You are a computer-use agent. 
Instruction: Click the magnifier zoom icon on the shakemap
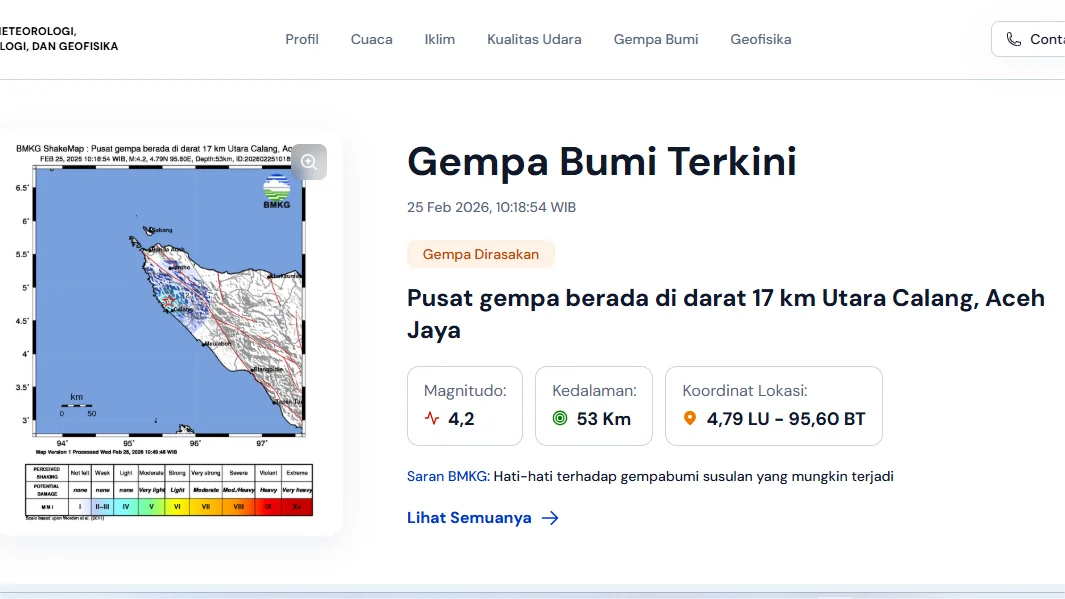[x=309, y=162]
